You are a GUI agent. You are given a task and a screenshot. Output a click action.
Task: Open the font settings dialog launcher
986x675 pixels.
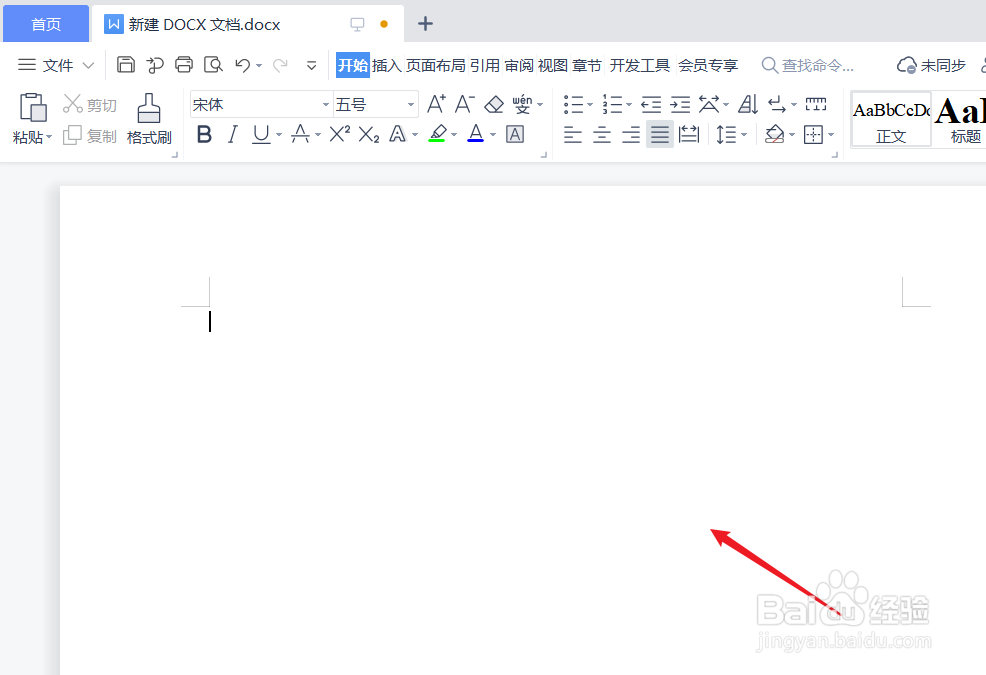click(543, 154)
